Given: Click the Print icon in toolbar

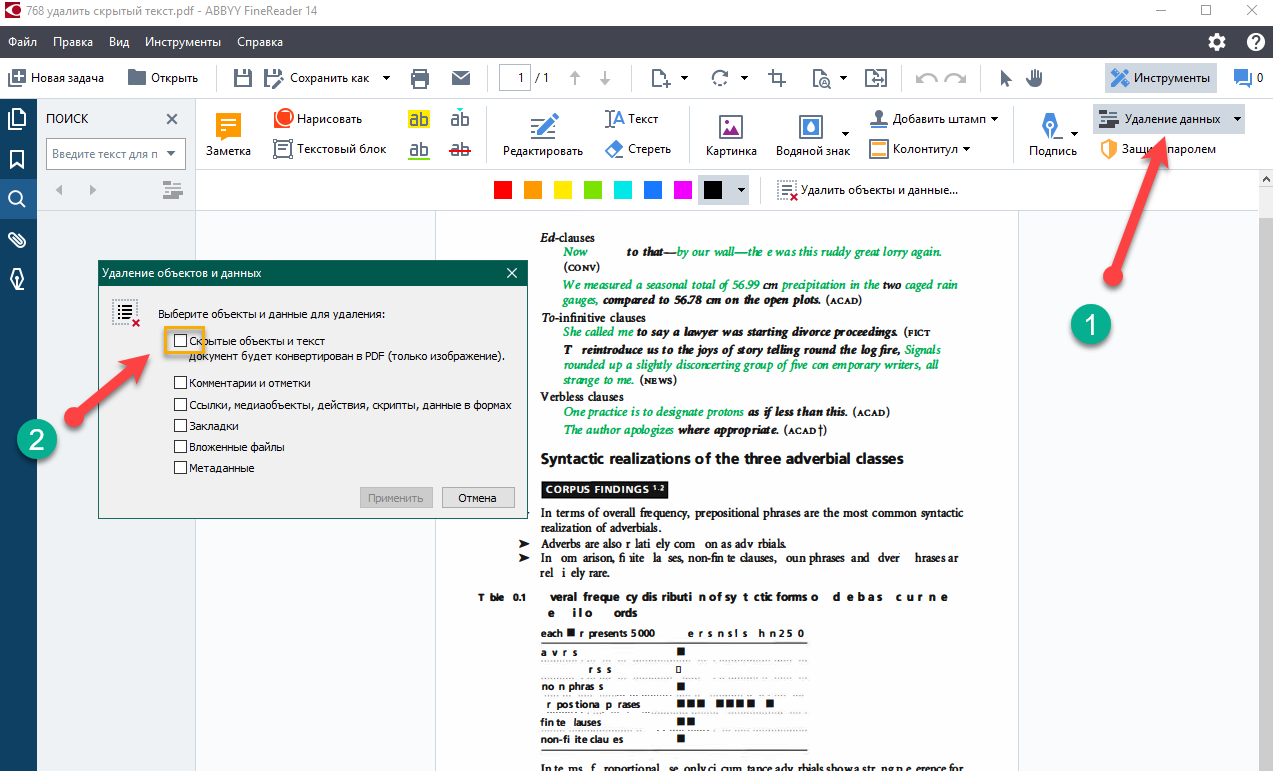Looking at the screenshot, I should point(420,78).
